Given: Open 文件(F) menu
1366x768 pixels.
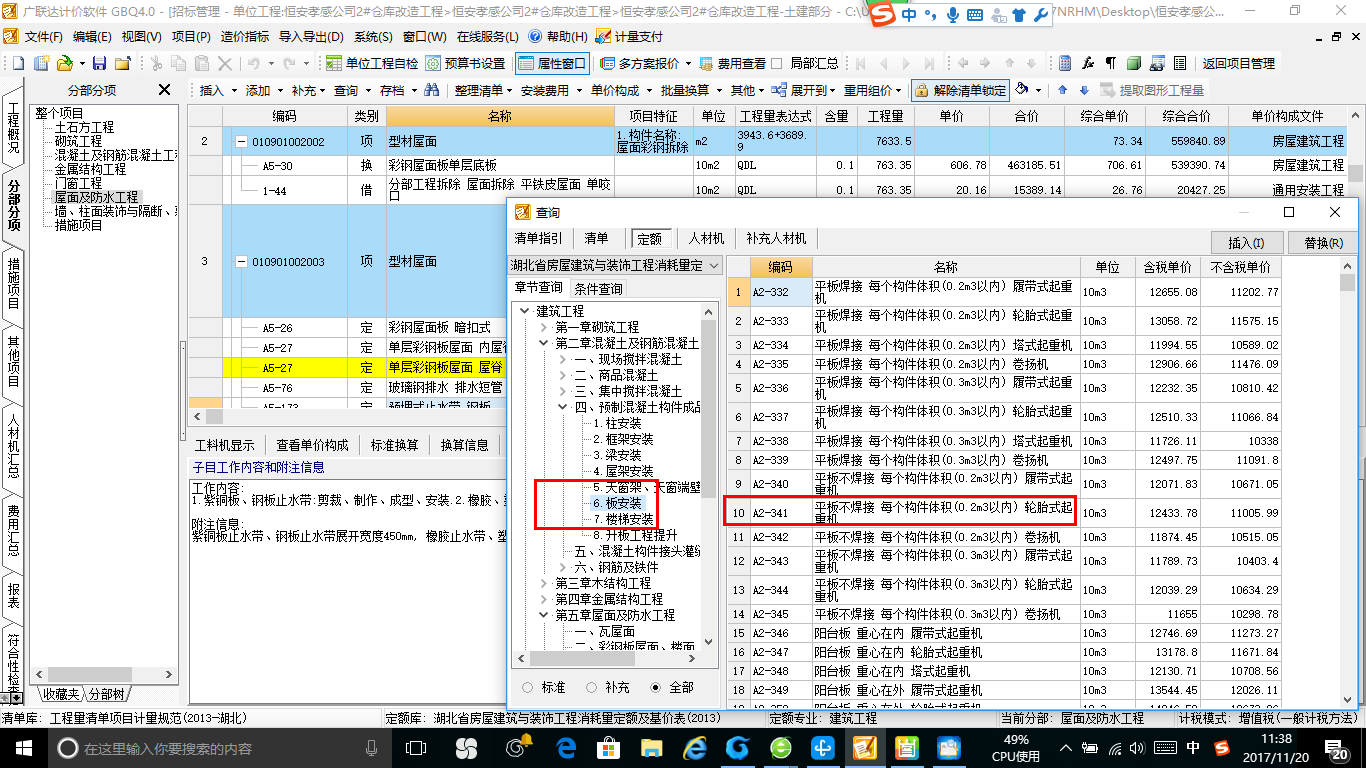Looking at the screenshot, I should (x=42, y=36).
